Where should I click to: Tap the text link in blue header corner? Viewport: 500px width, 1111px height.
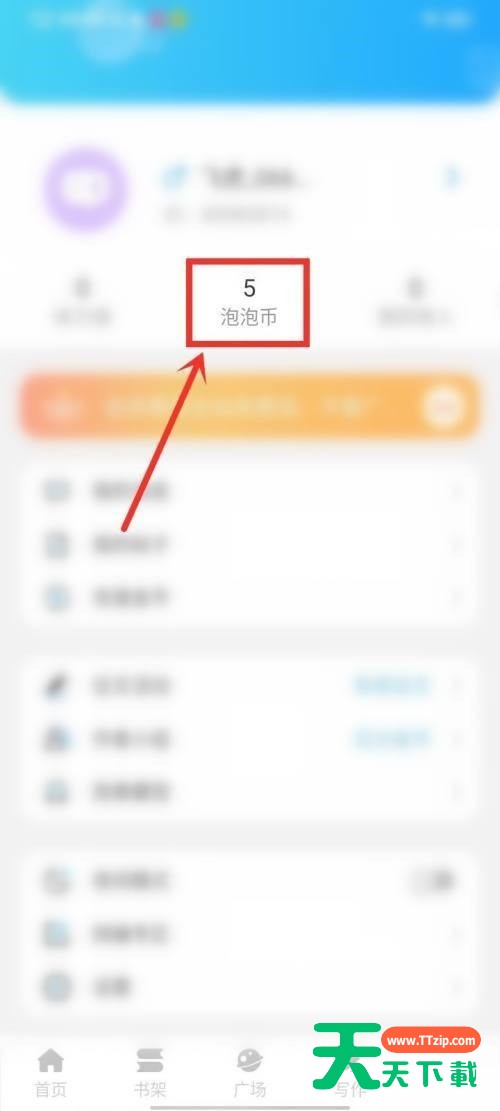443,19
